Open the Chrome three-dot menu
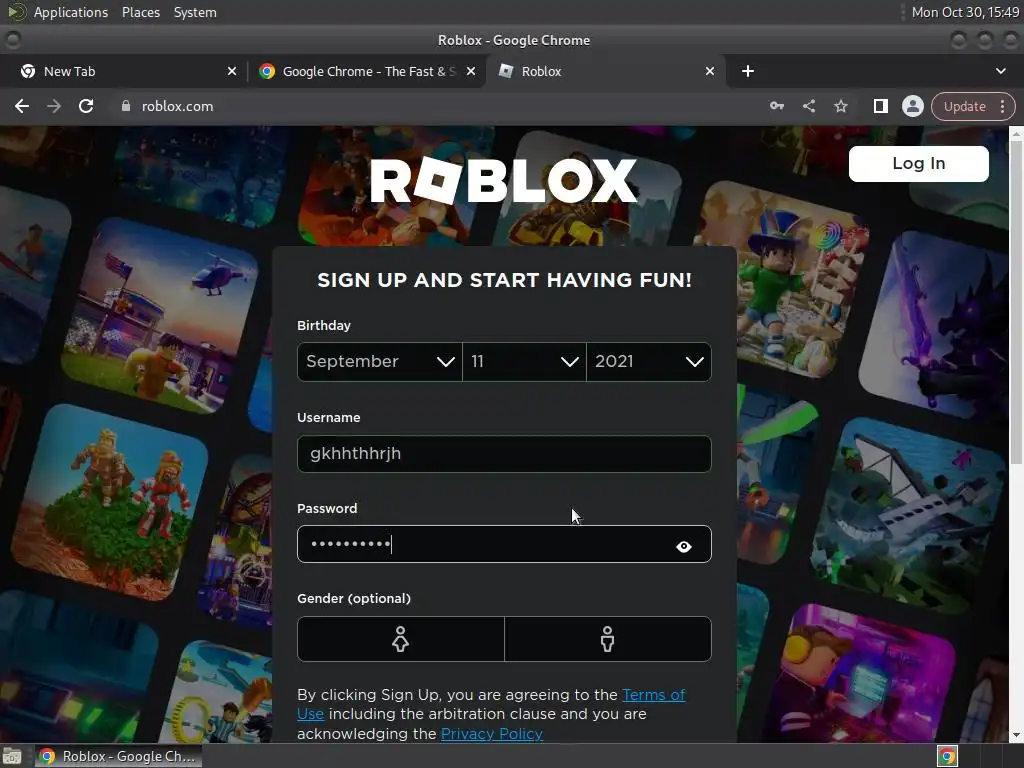This screenshot has height=768, width=1024. tap(1002, 106)
